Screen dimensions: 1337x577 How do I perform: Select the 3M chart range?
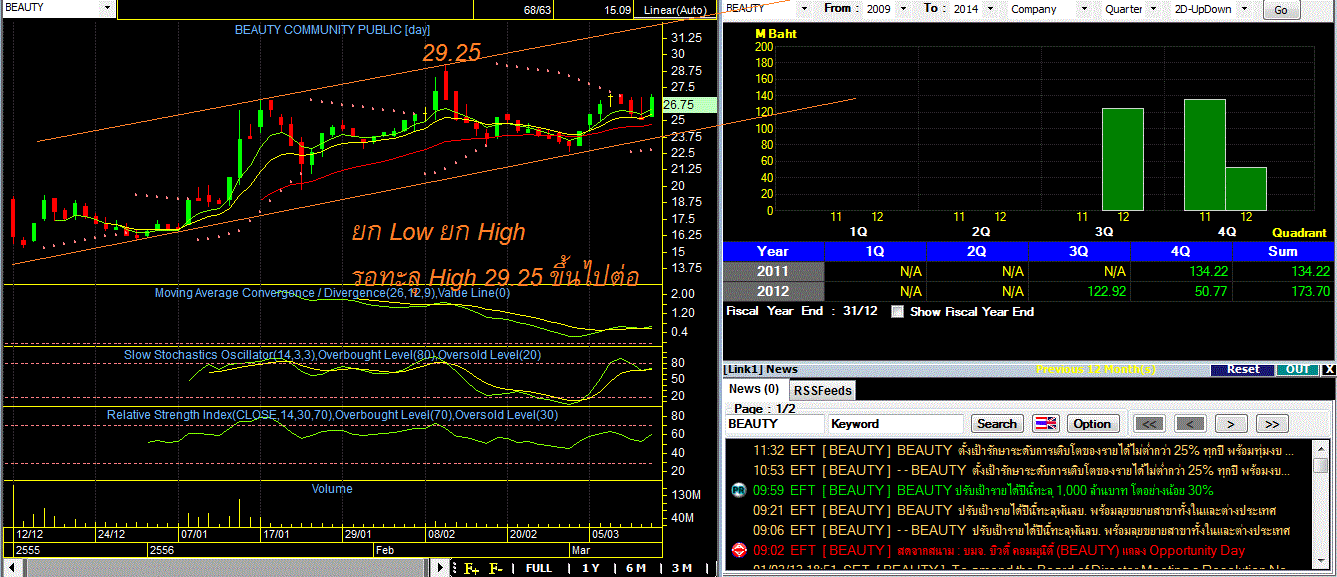[x=681, y=568]
